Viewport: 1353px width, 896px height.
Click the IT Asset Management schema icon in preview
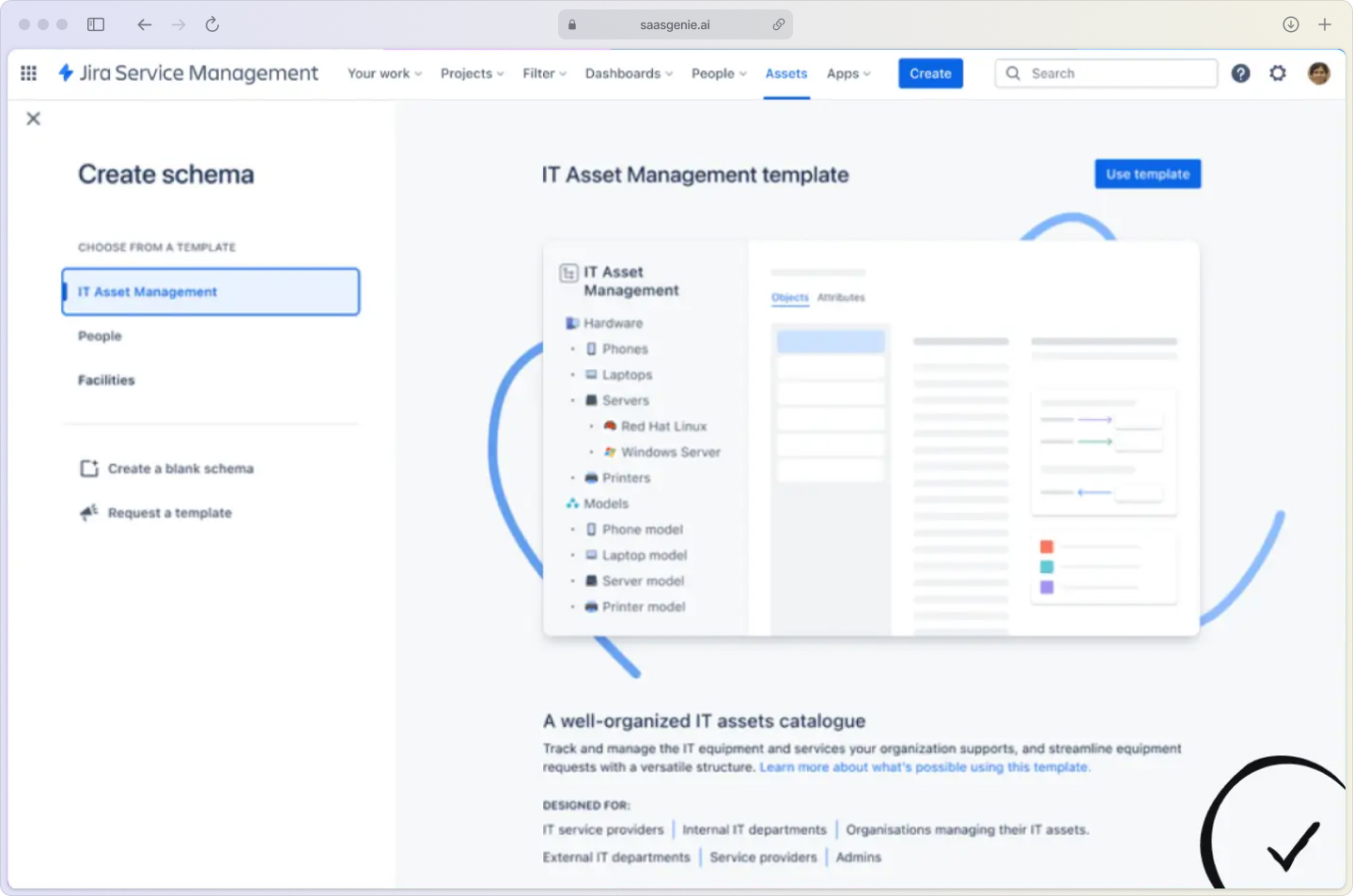point(568,273)
